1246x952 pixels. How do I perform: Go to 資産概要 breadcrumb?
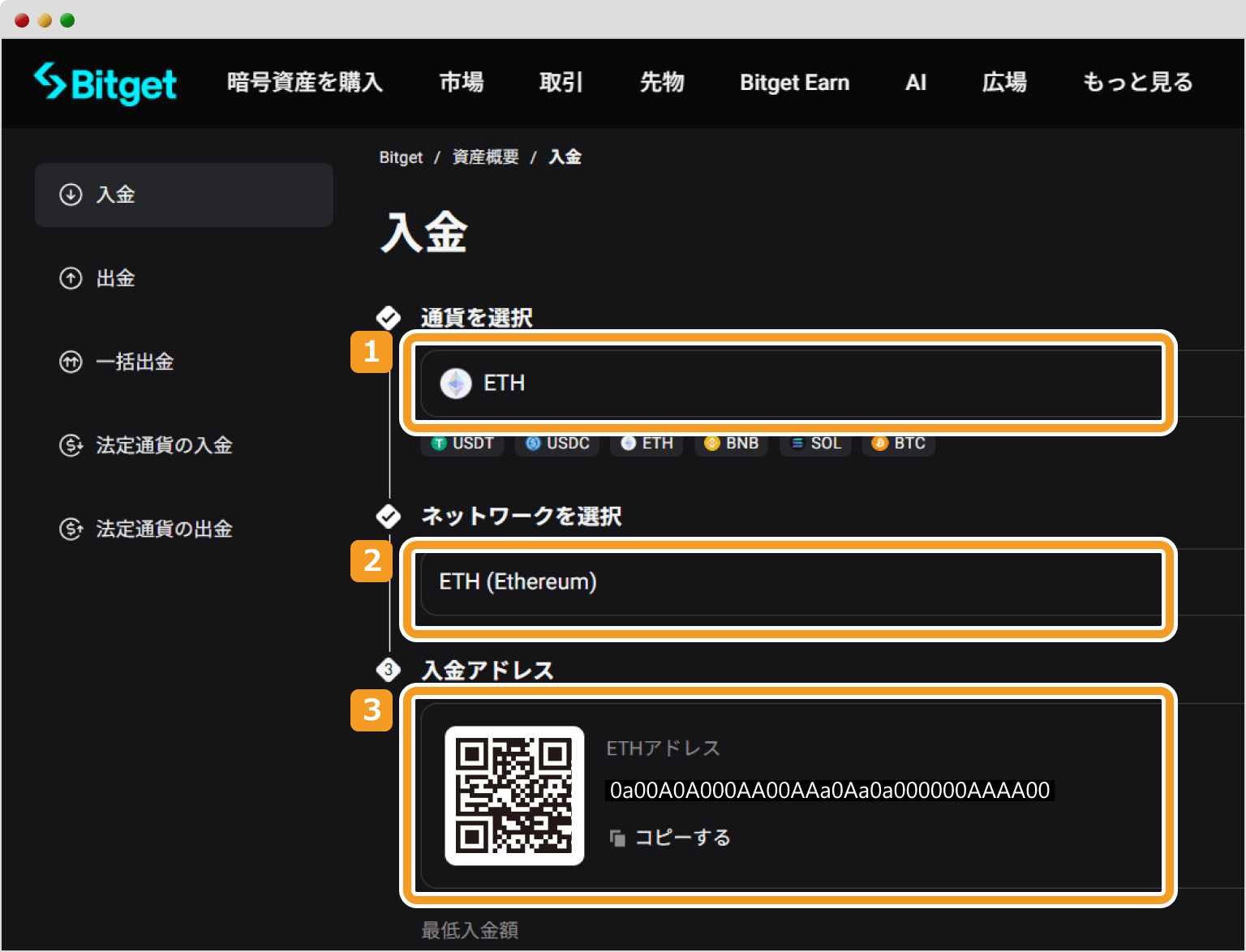485,157
